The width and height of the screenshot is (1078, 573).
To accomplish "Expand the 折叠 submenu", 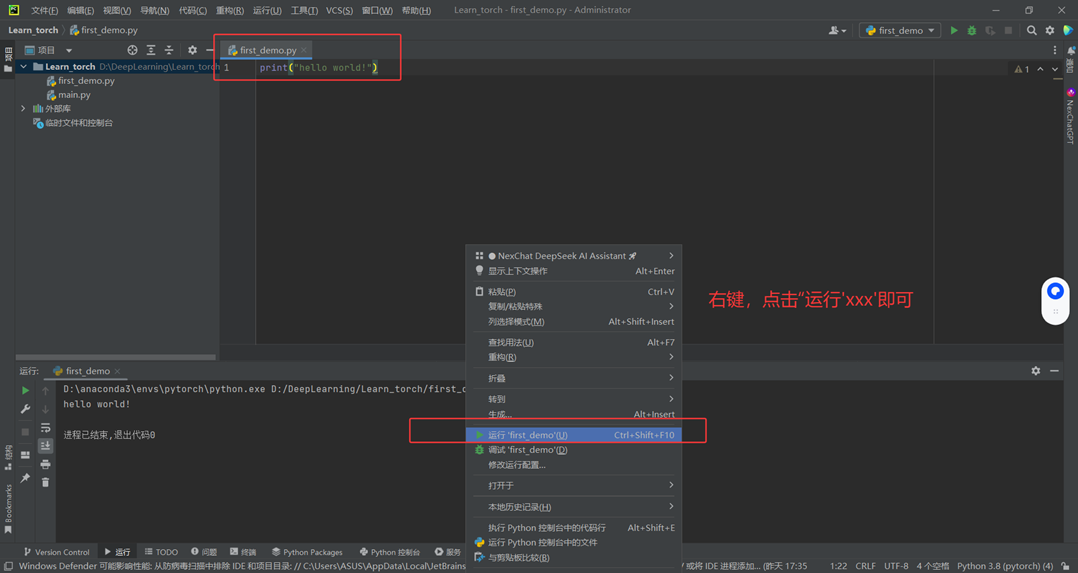I will click(574, 378).
